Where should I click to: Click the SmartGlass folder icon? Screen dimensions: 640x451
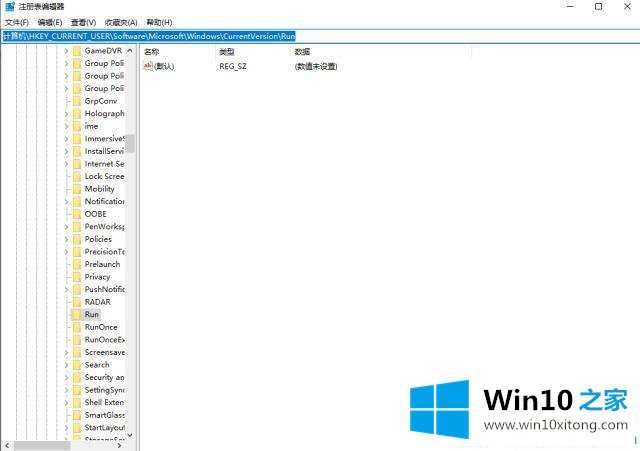point(77,415)
